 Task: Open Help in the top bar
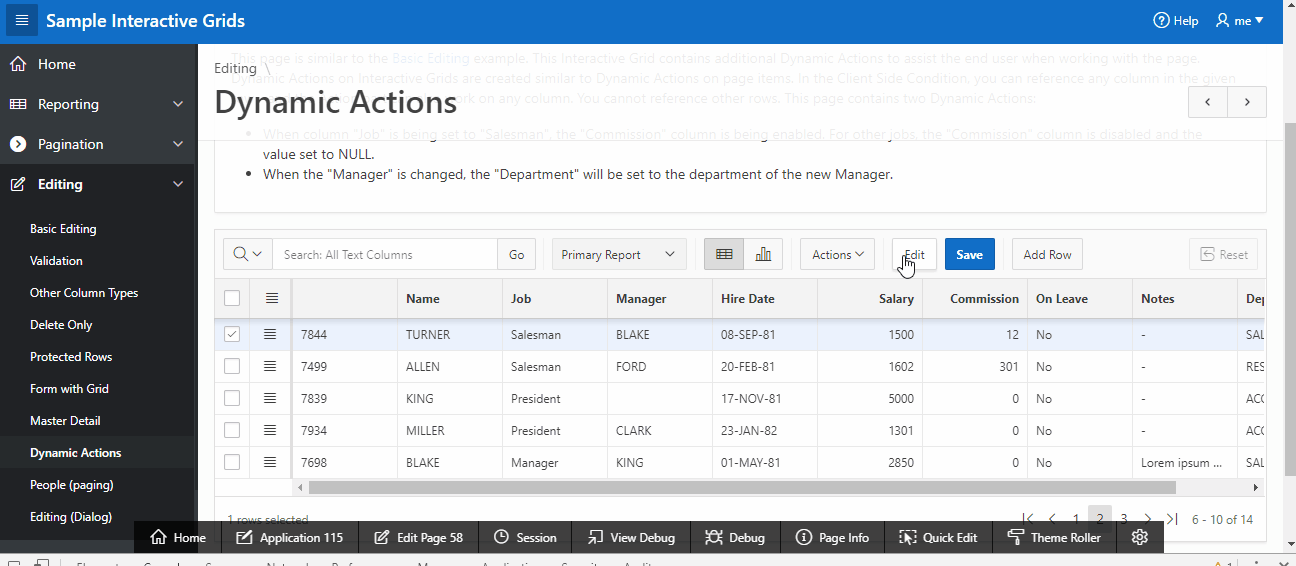(1176, 21)
